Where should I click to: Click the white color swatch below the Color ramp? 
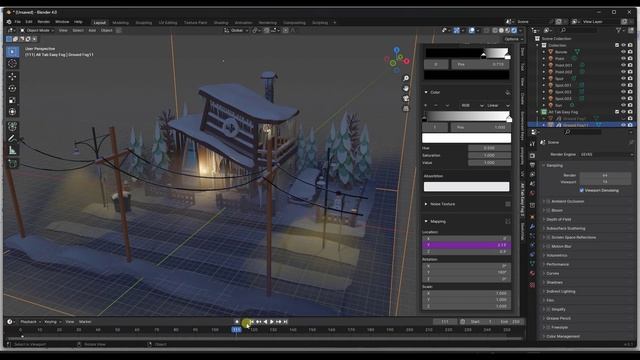(x=466, y=138)
